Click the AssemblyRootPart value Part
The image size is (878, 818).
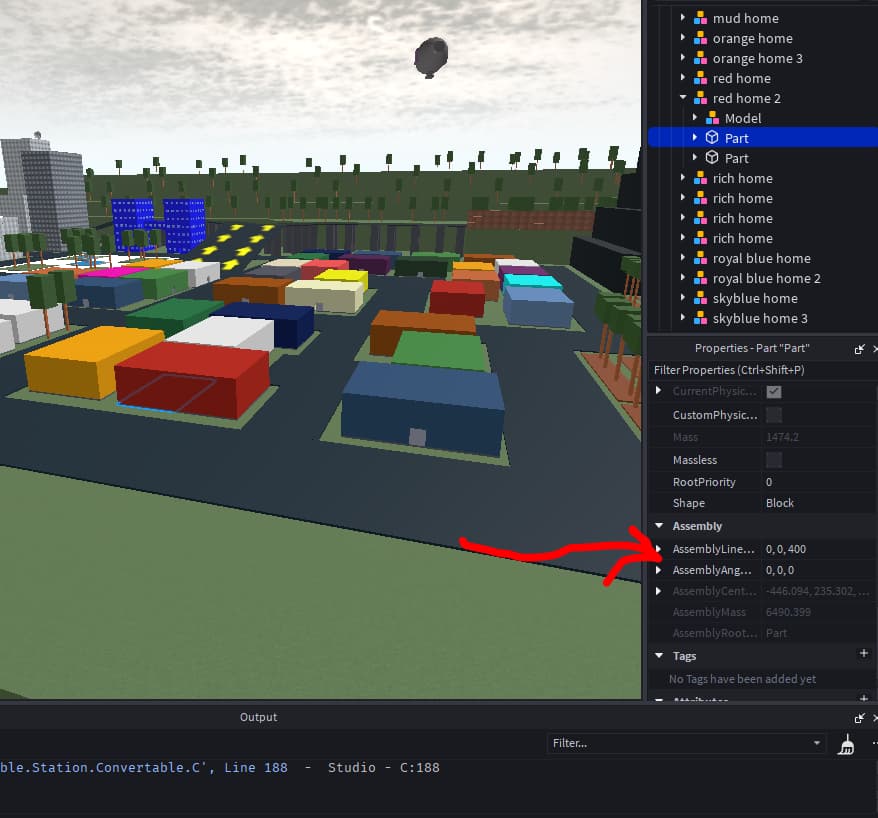click(776, 633)
